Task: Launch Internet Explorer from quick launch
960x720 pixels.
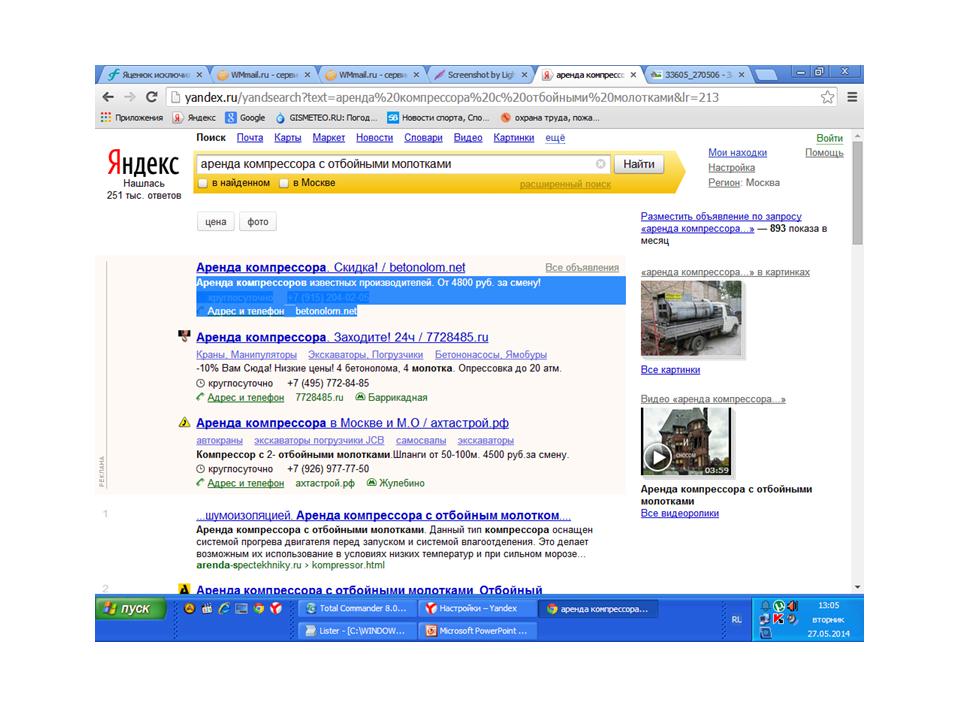Action: click(224, 608)
